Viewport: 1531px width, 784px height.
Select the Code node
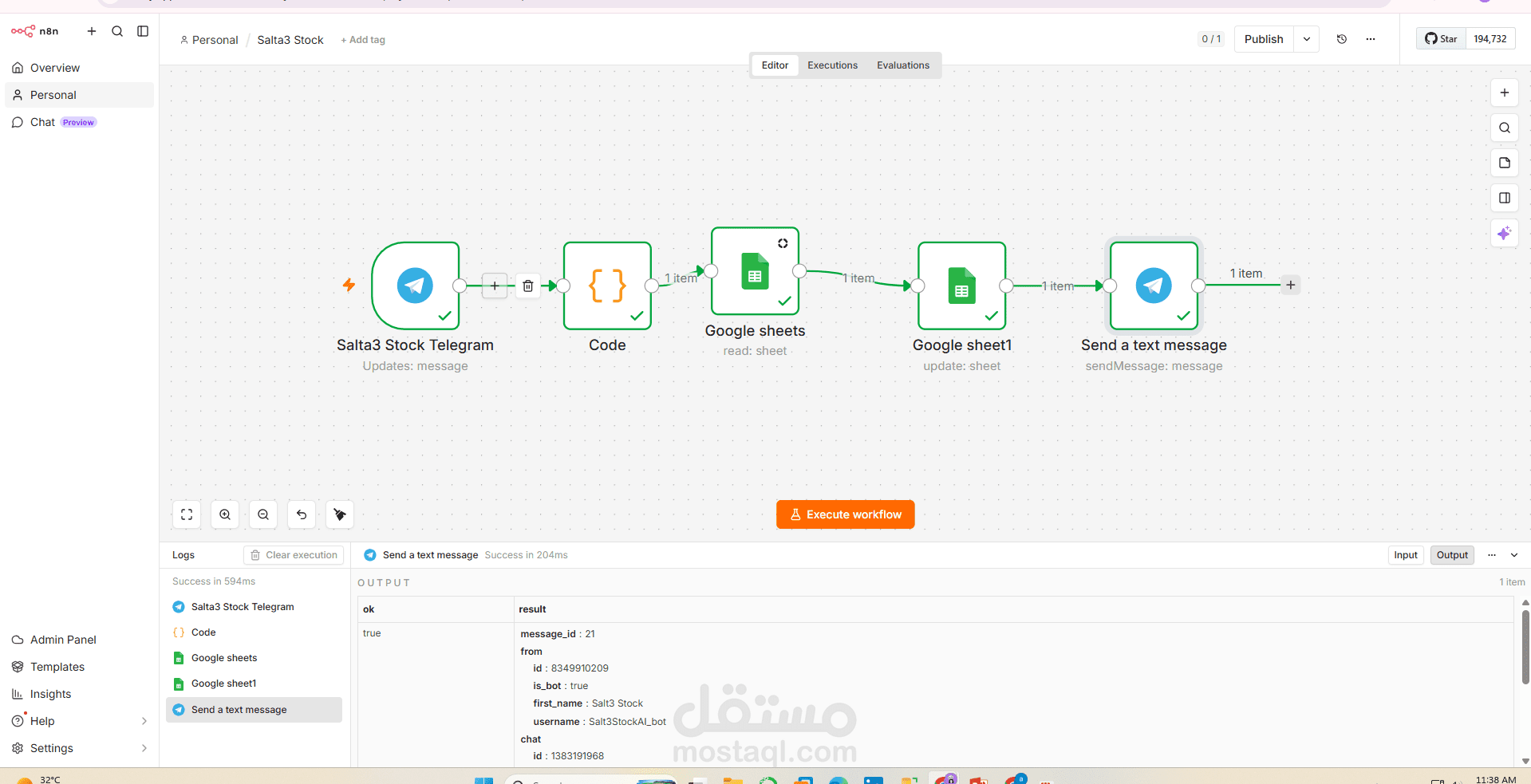click(607, 286)
